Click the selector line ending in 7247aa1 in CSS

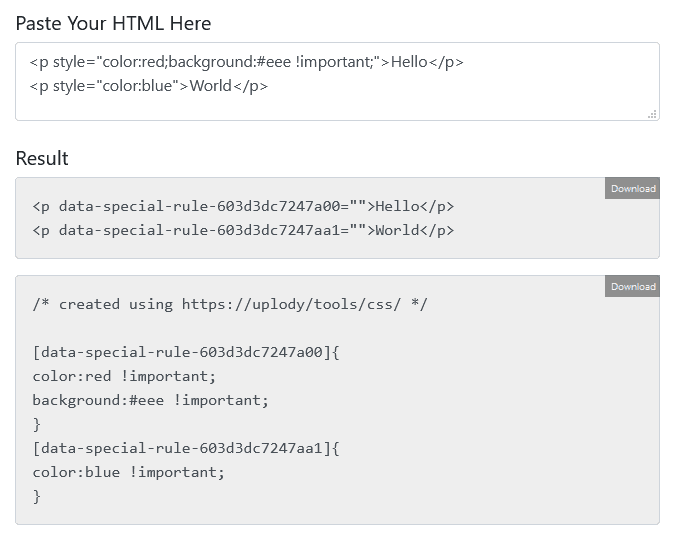[x=187, y=448]
